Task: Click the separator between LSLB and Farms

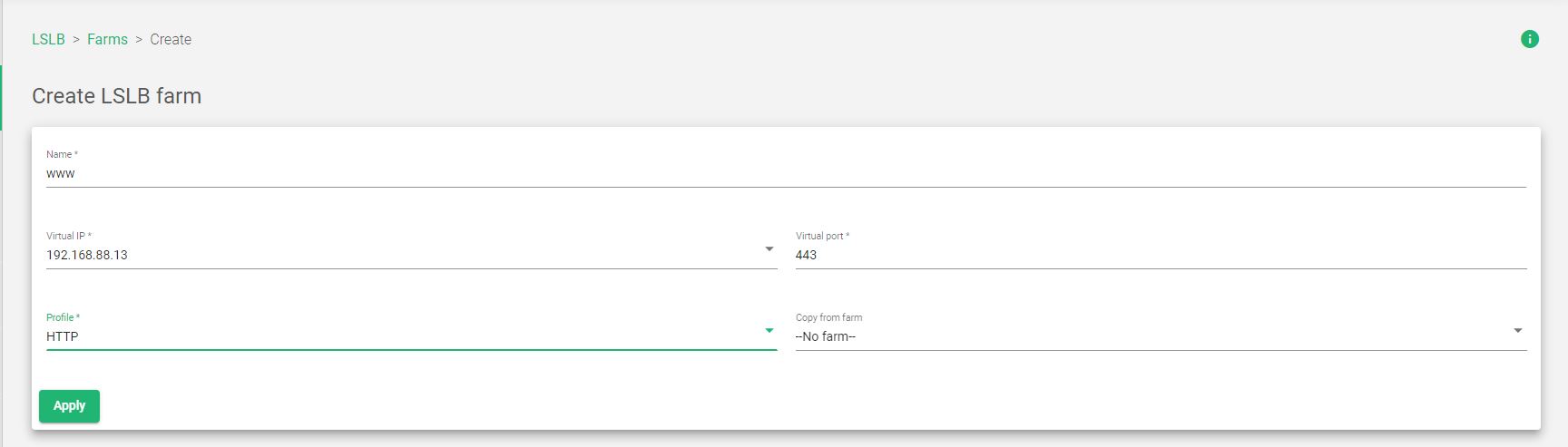Action: click(76, 40)
